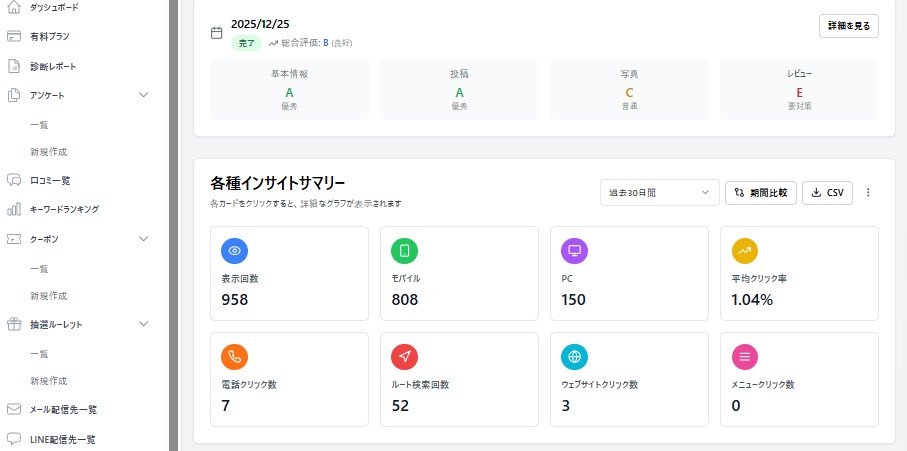Open LINE配信先一覧 in the sidebar

pos(62,439)
